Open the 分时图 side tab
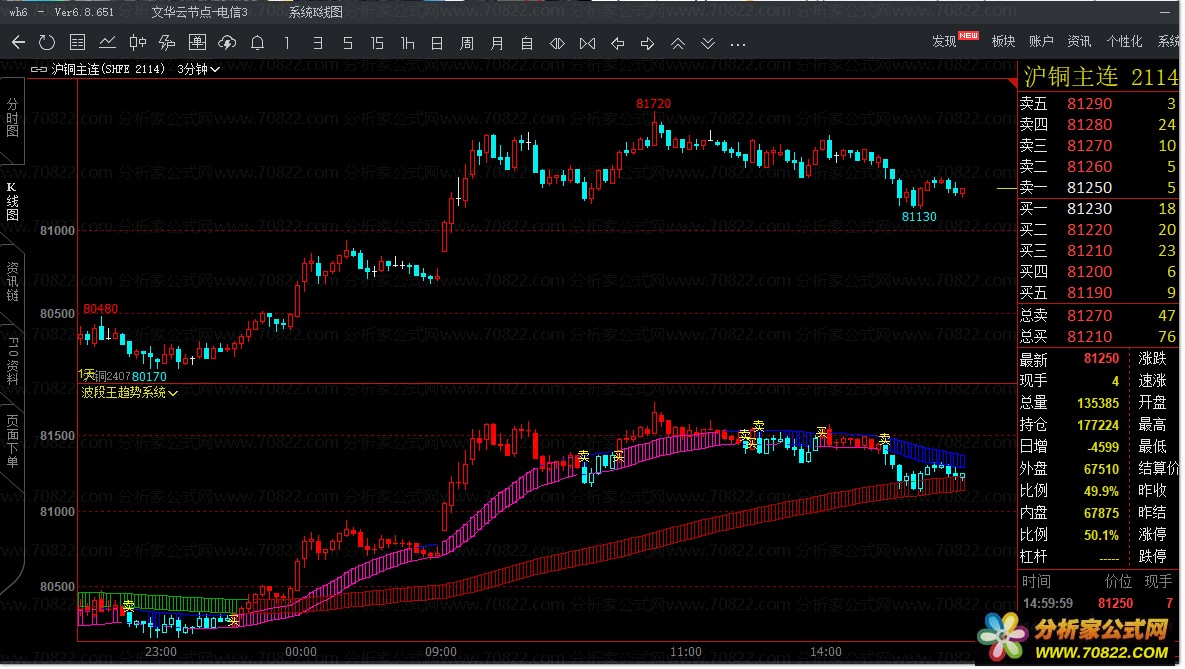 pyautogui.click(x=12, y=117)
